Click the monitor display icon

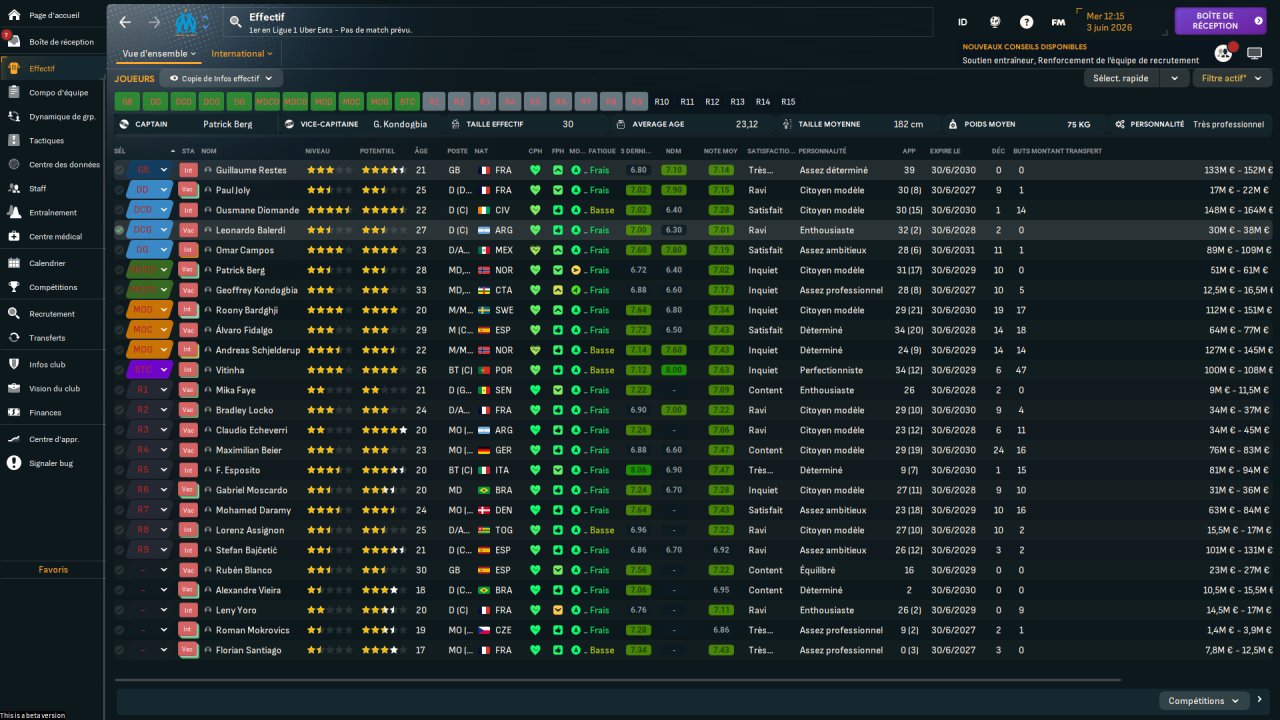pyautogui.click(x=1254, y=53)
